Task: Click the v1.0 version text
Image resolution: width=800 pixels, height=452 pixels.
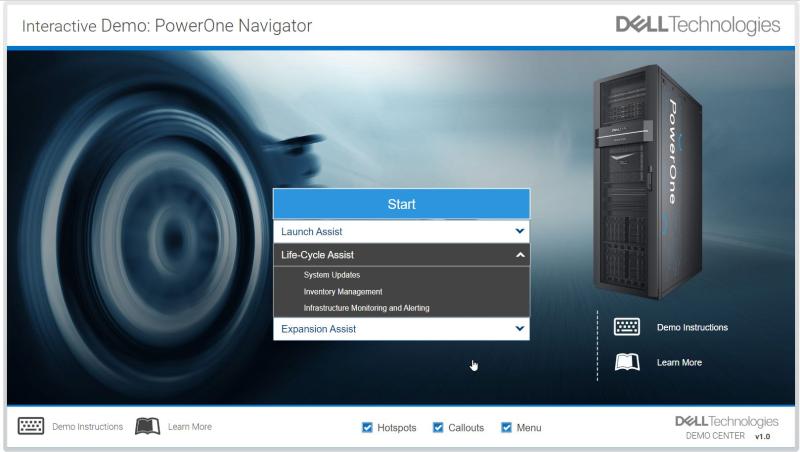Action: [762, 437]
